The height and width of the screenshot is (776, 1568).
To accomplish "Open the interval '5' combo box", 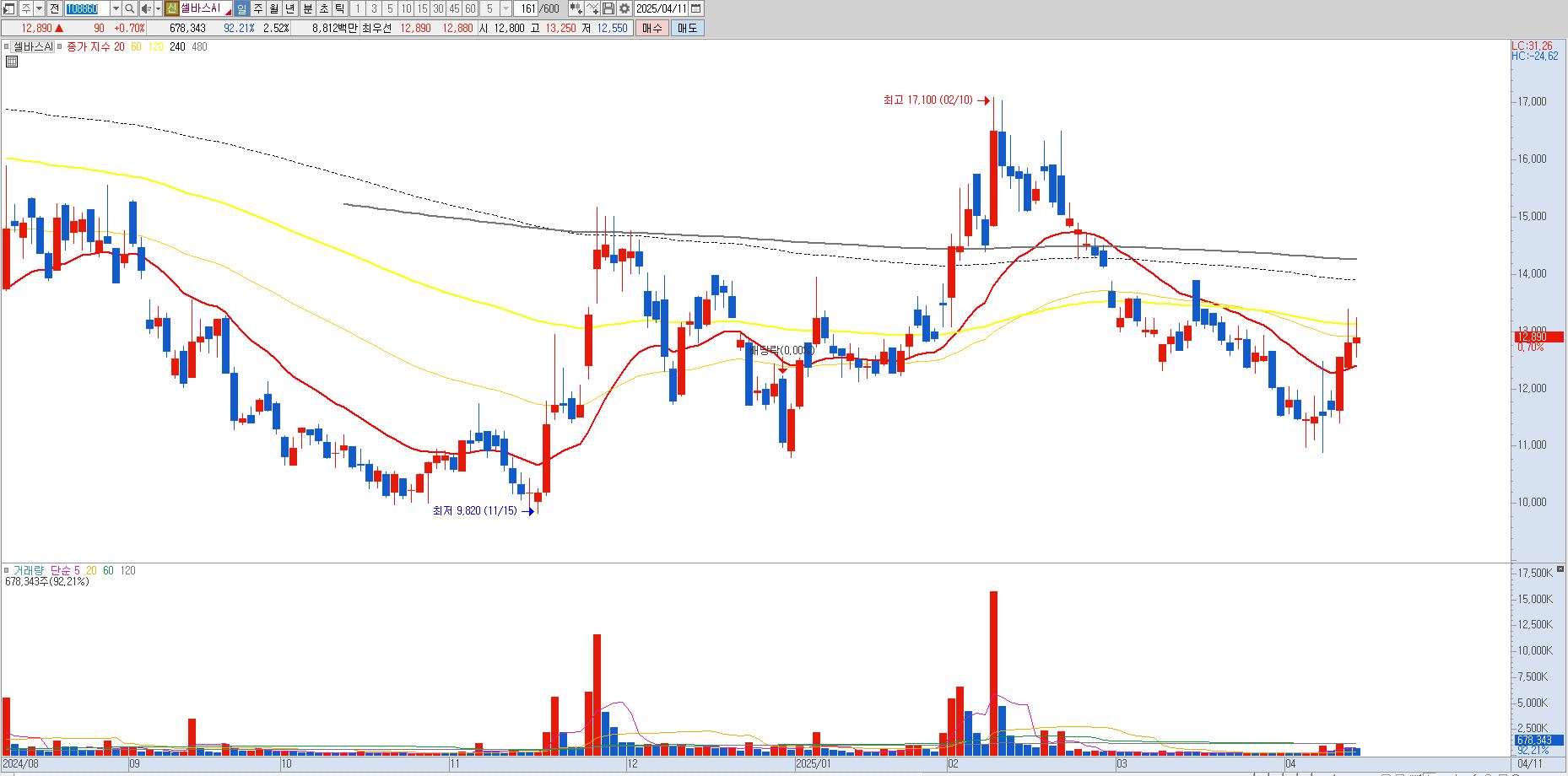I will click(x=496, y=8).
